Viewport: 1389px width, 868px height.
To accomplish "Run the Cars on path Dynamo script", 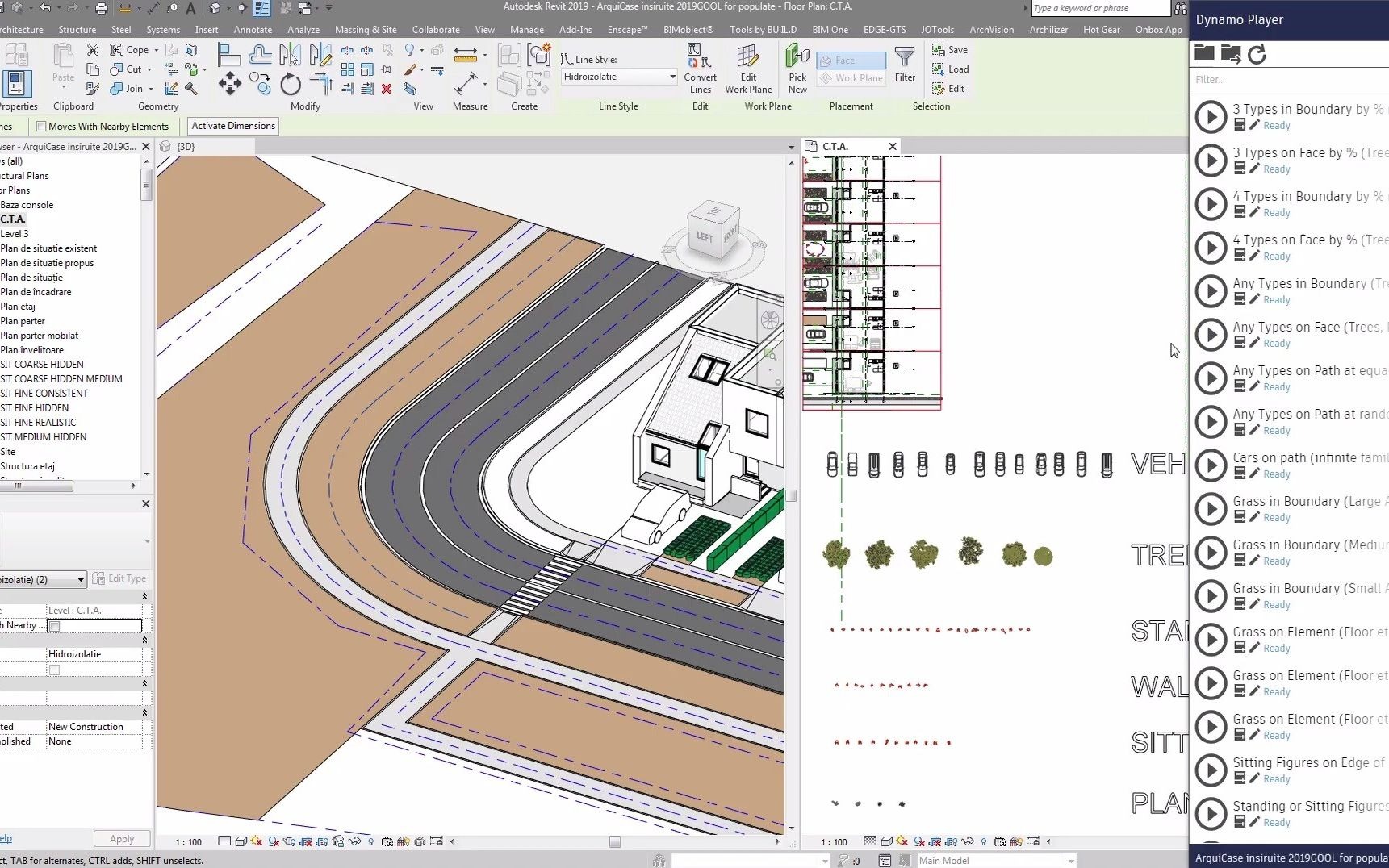I will (x=1211, y=465).
